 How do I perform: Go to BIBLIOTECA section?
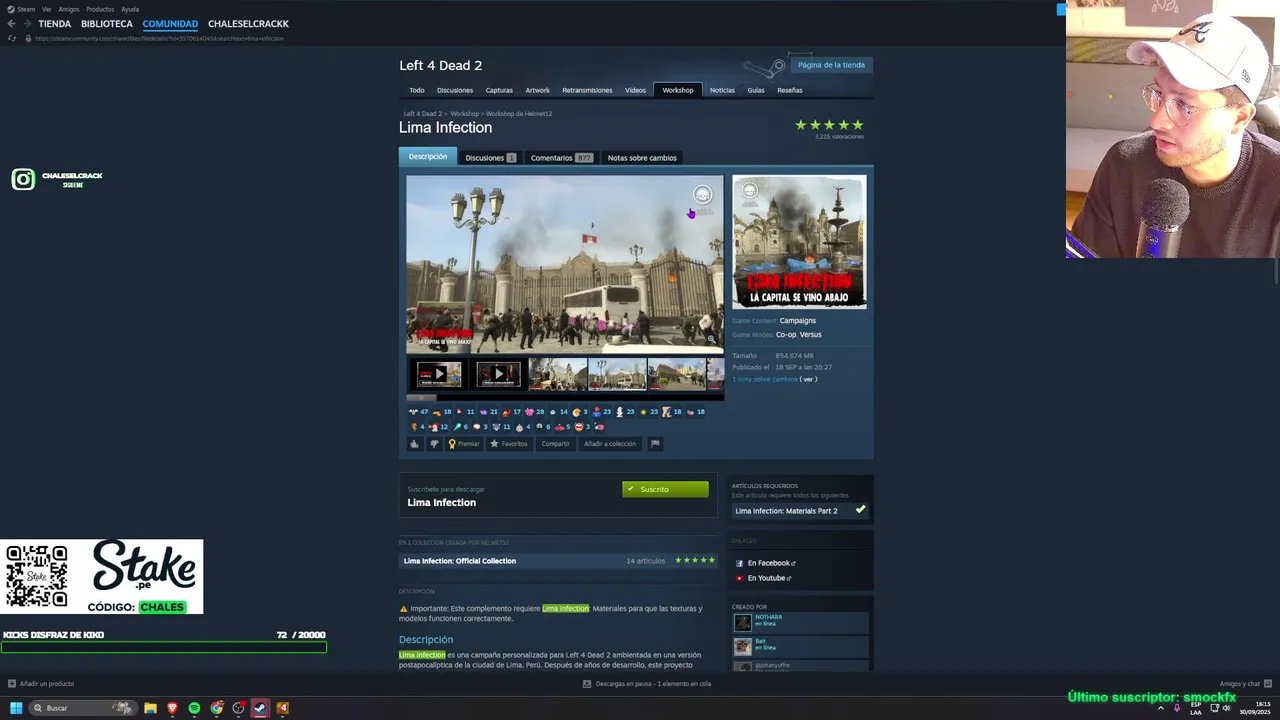(x=107, y=24)
